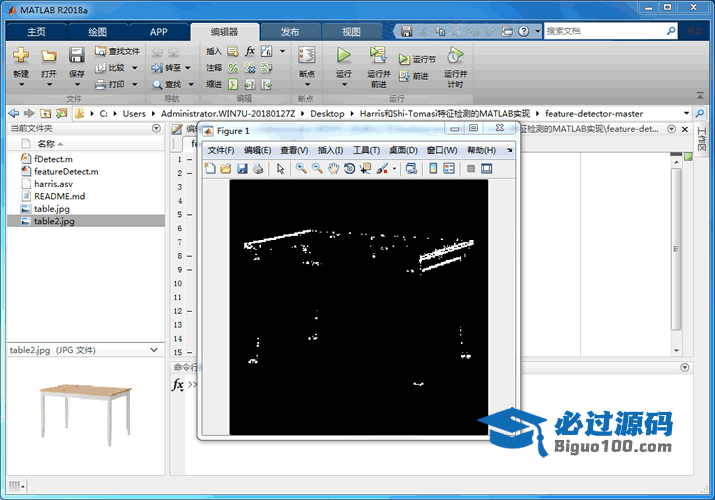Open the address path dropdown arrow
This screenshot has height=500, width=715.
[686, 113]
